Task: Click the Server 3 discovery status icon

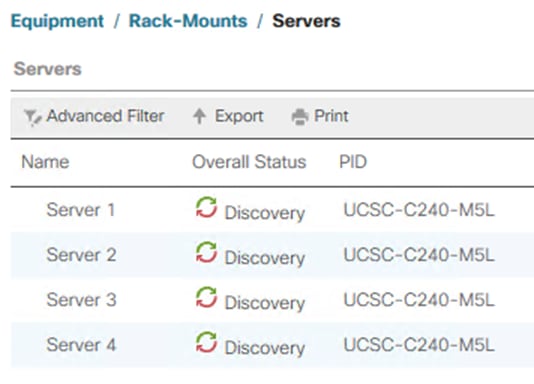Action: point(206,297)
